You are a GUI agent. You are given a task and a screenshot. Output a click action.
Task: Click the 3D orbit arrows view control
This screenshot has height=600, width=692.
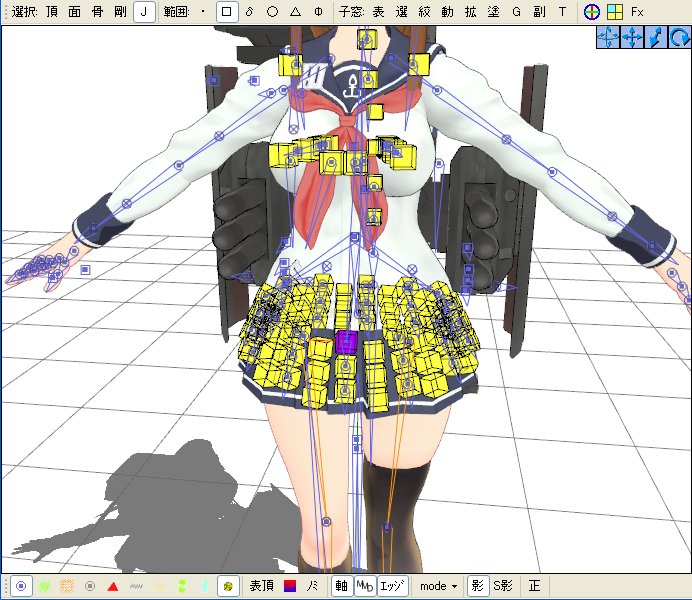(x=608, y=37)
